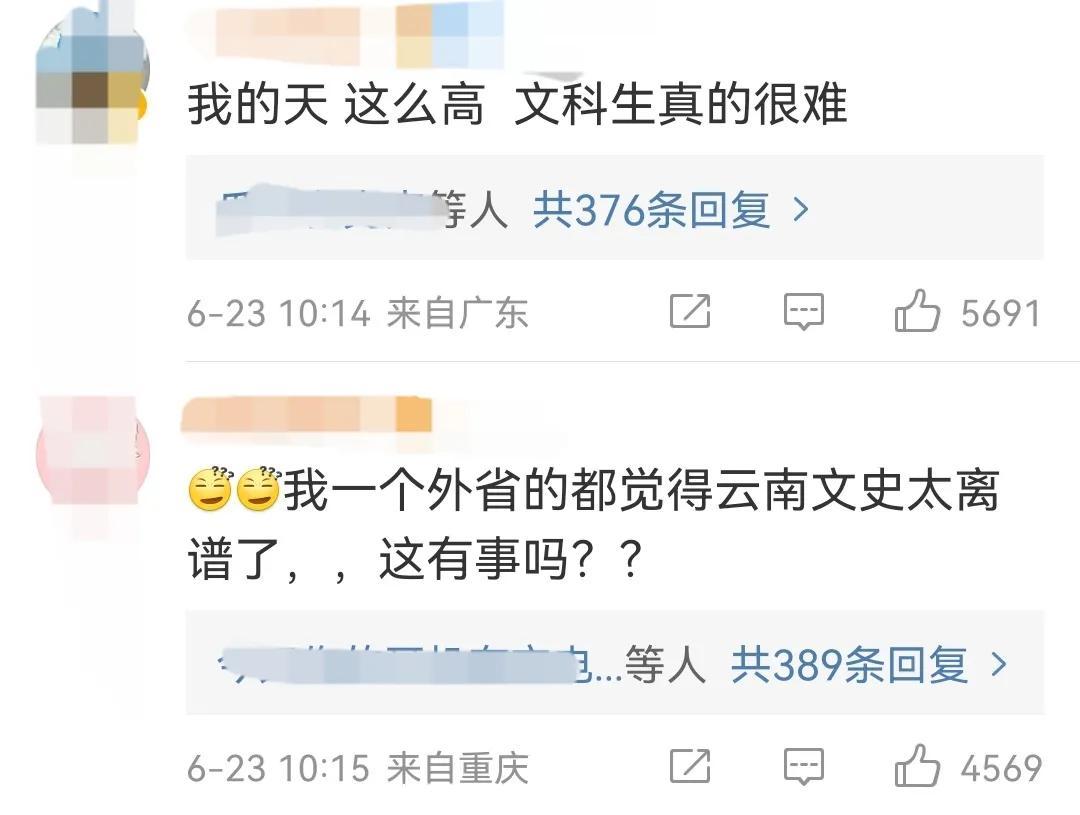
Task: Expand replies using chevron after 389条回复
Action: click(999, 664)
